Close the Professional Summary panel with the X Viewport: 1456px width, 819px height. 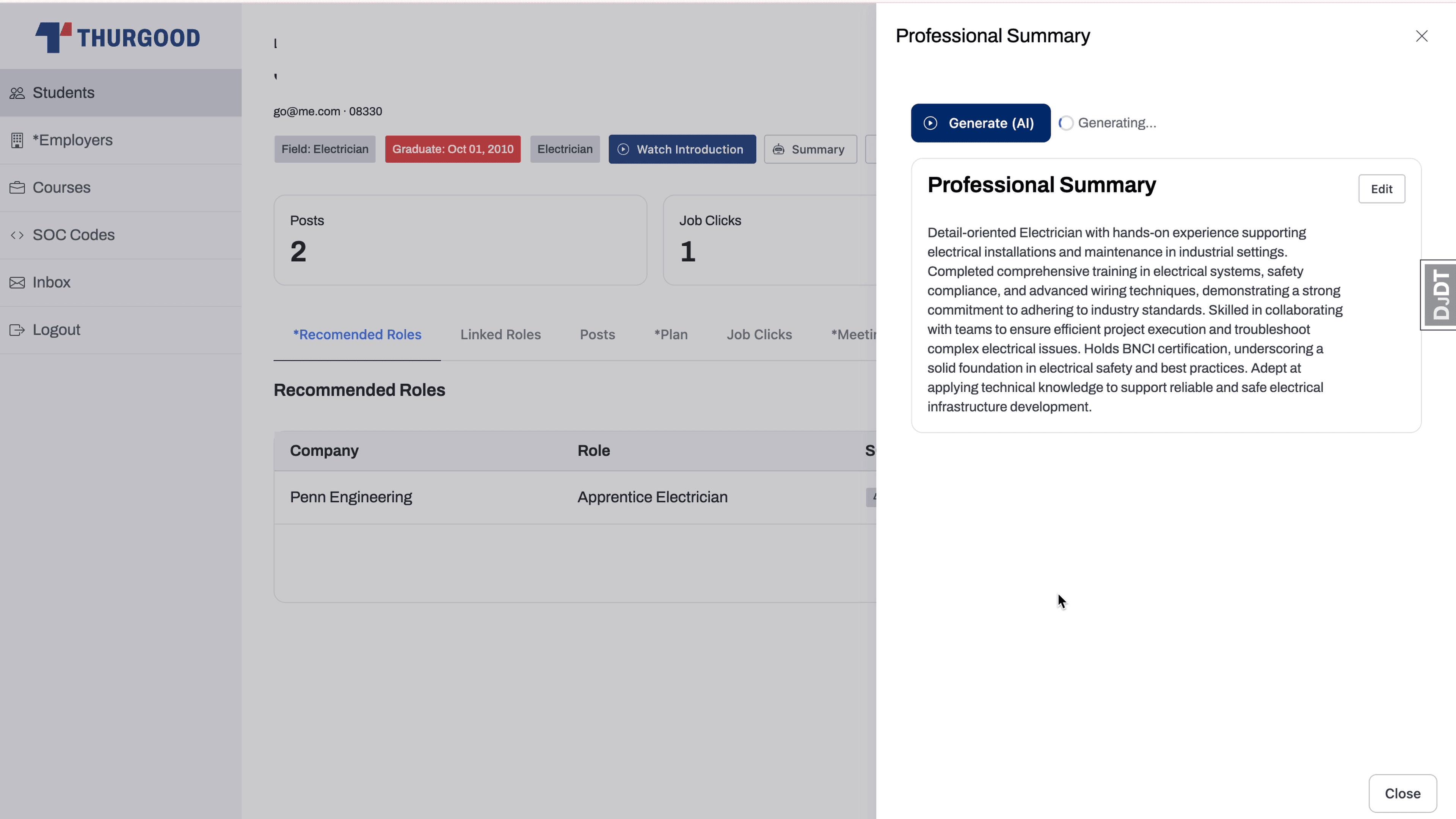pyautogui.click(x=1422, y=36)
